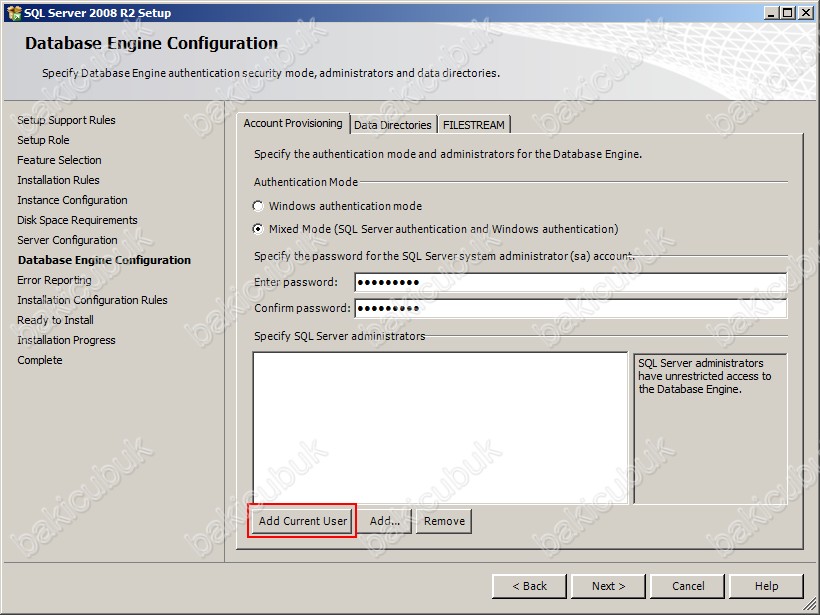Viewport: 820px width, 615px height.
Task: Click Installation Configuration Rules step
Action: point(92,300)
